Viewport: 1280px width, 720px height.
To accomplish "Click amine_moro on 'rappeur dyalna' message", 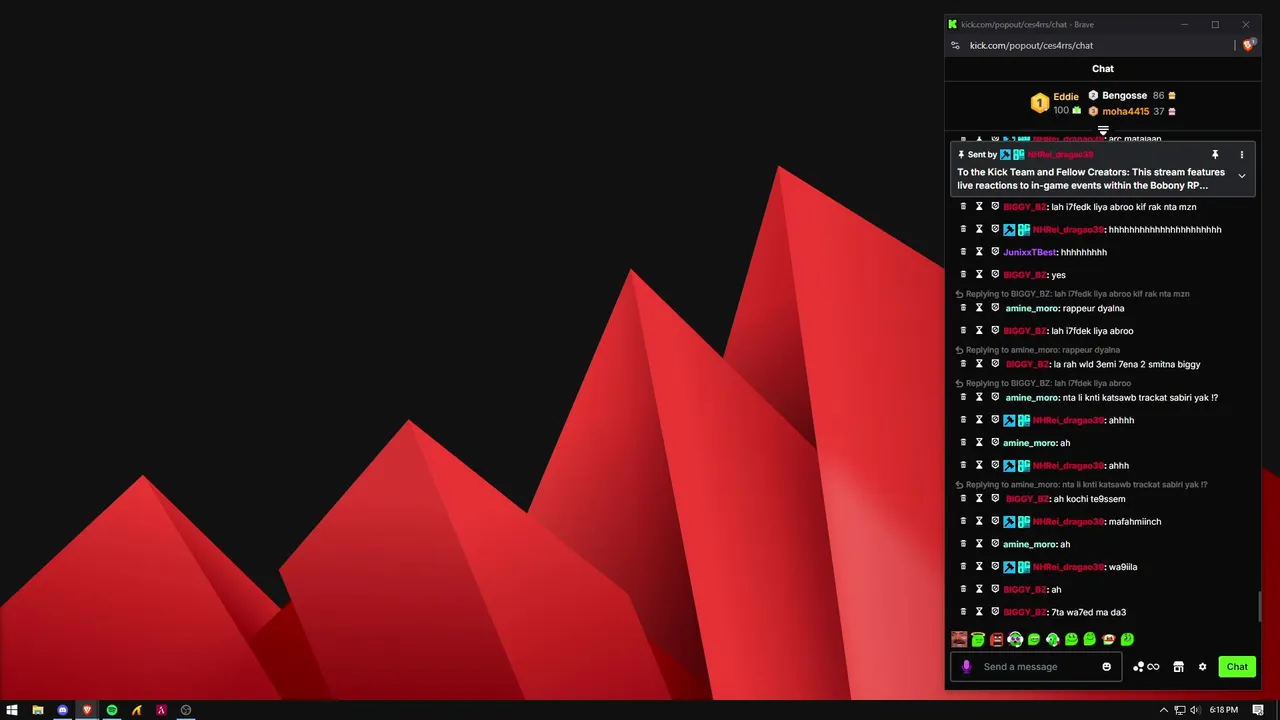I will click(1031, 308).
